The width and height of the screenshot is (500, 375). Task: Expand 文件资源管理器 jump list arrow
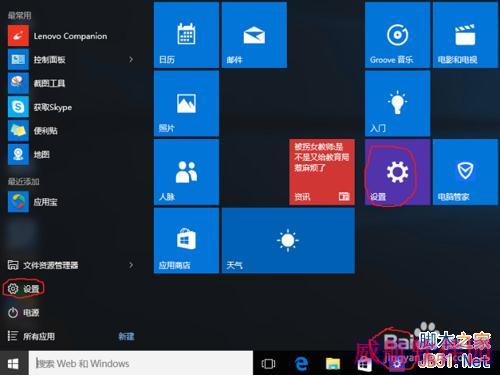coord(131,265)
